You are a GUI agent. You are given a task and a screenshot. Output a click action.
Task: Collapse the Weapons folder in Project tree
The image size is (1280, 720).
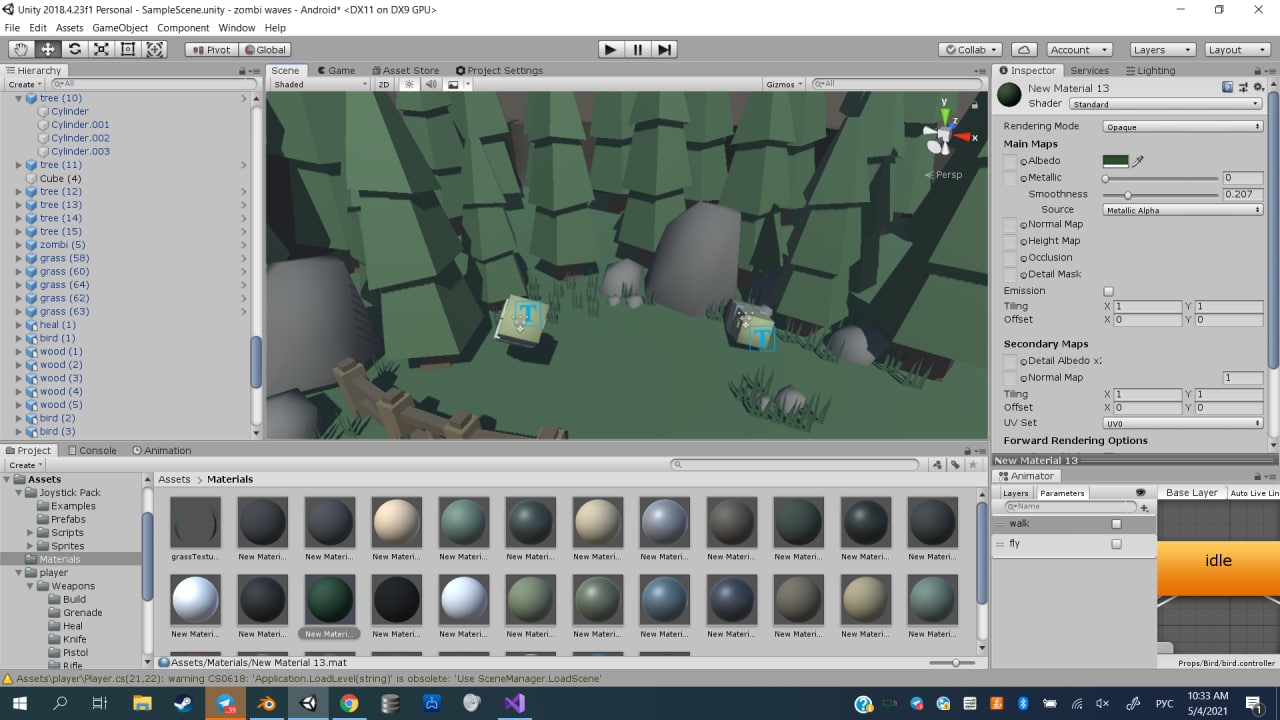pos(32,586)
